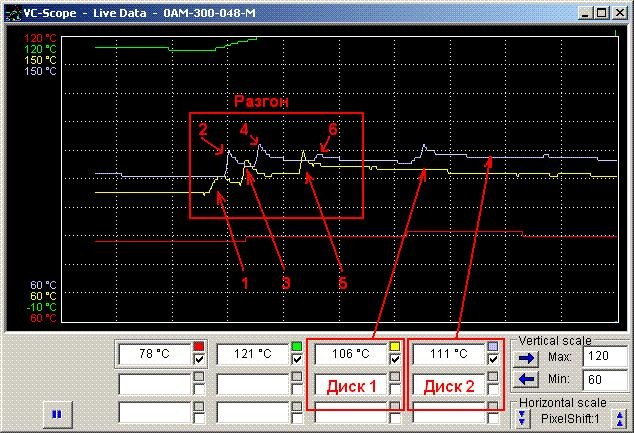Click the Vertical scale Min field showing 60
634x433 pixels.
tap(605, 380)
